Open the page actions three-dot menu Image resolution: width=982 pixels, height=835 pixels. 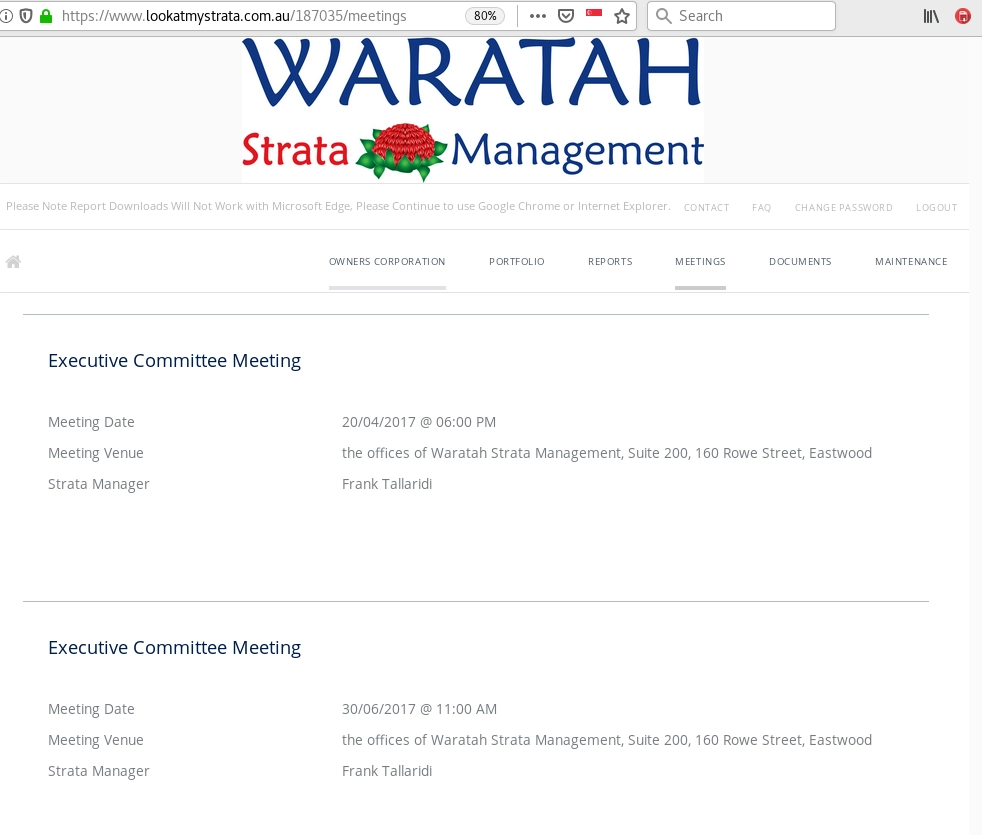[x=537, y=16]
